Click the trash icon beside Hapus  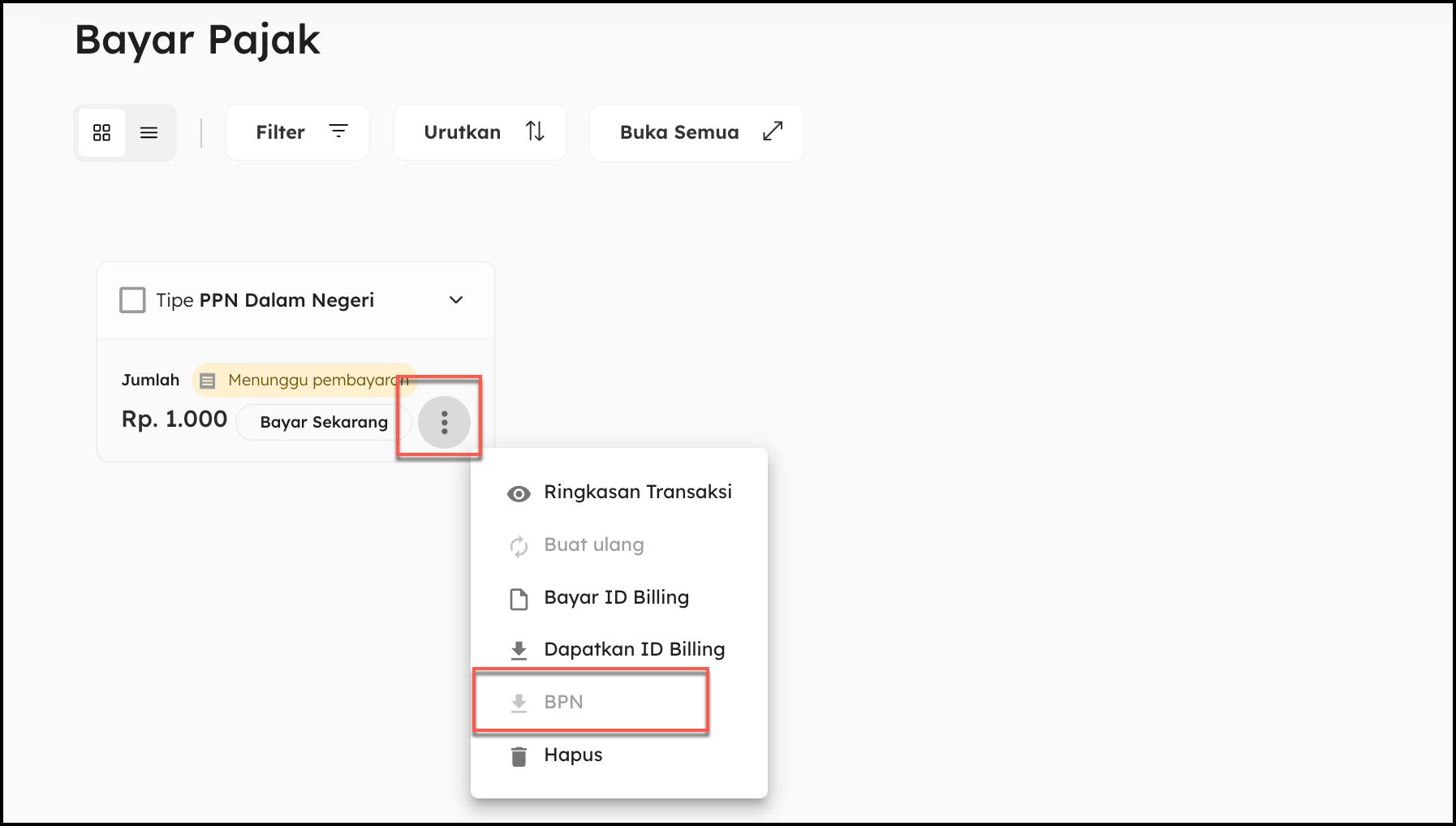(x=519, y=756)
